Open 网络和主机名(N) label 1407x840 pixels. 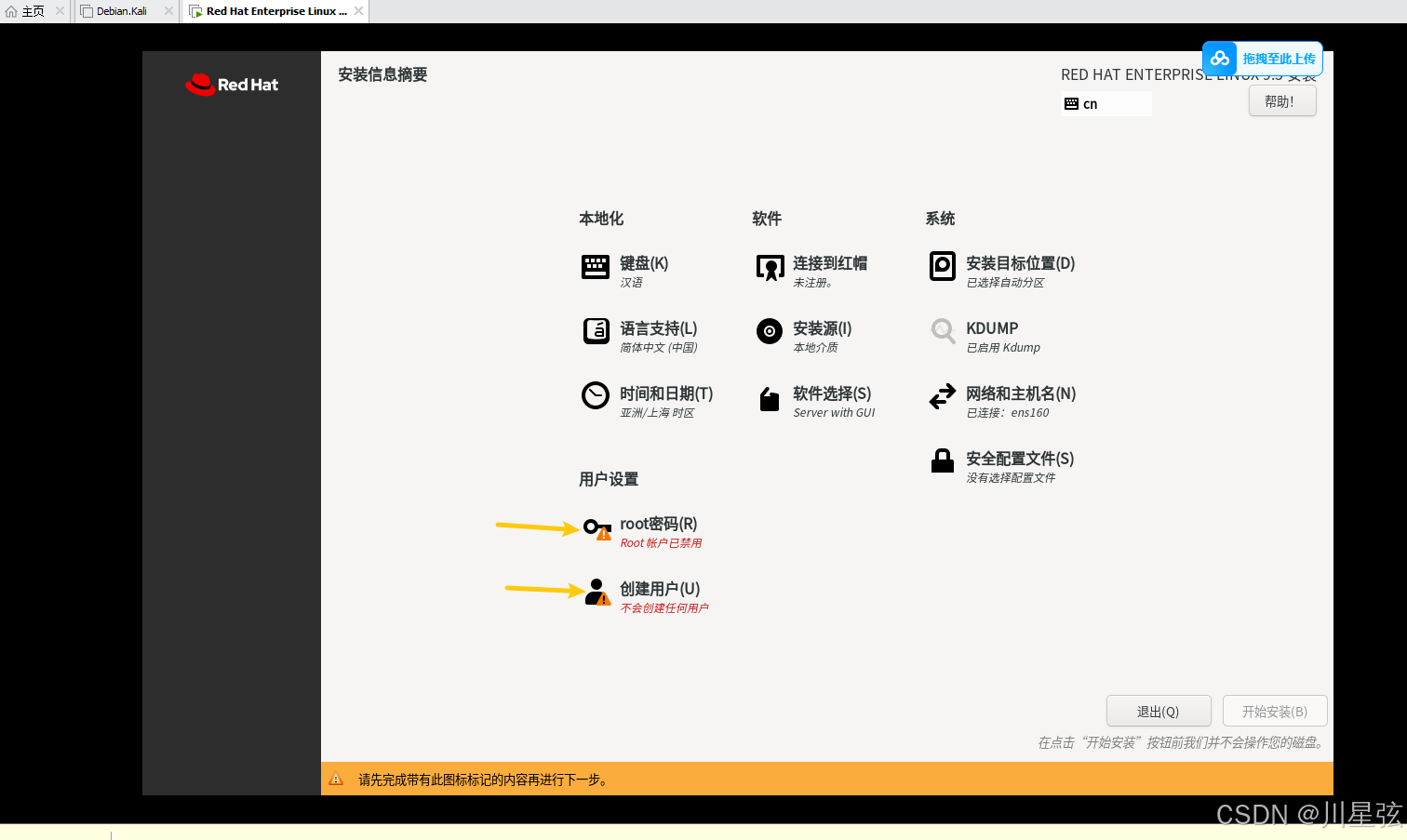coord(1021,393)
